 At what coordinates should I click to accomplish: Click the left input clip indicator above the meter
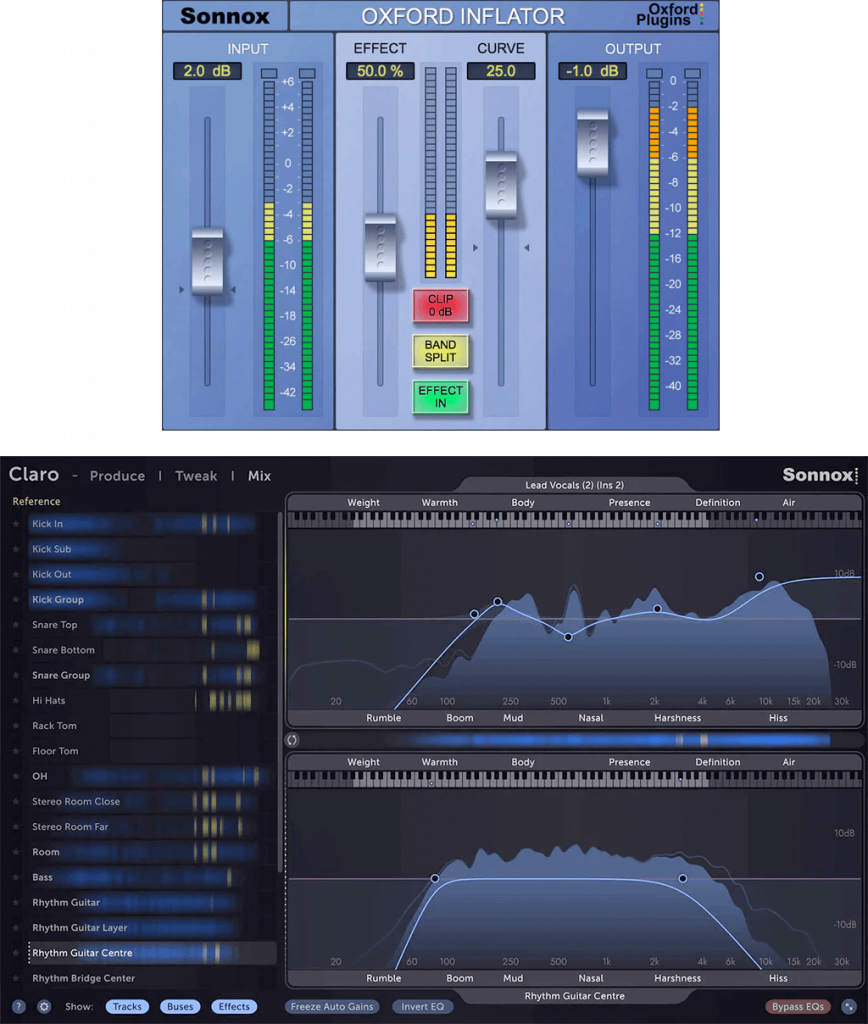tap(269, 73)
